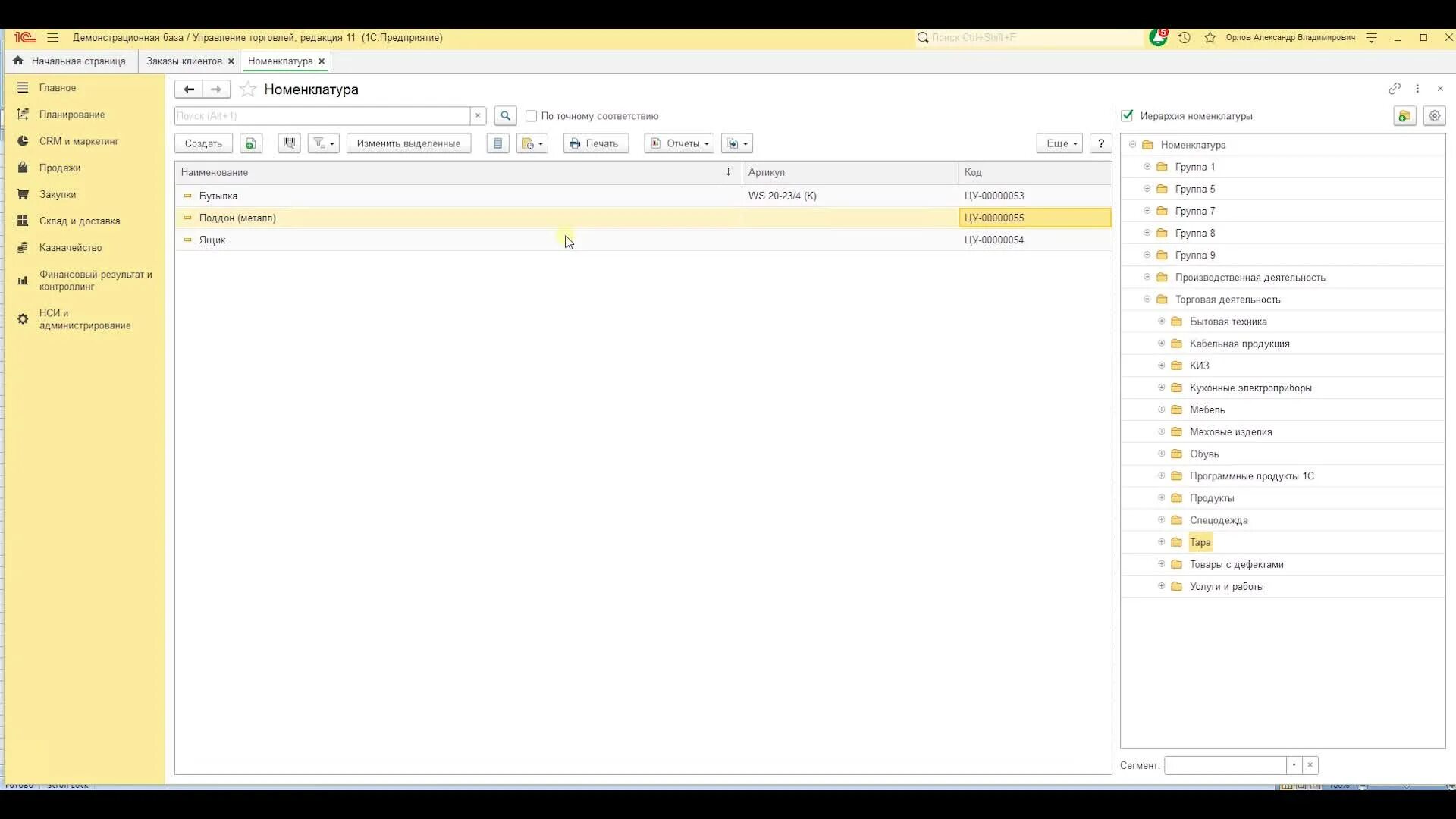Expand the Группа 1 node
This screenshot has width=1456, height=819.
pos(1147,167)
